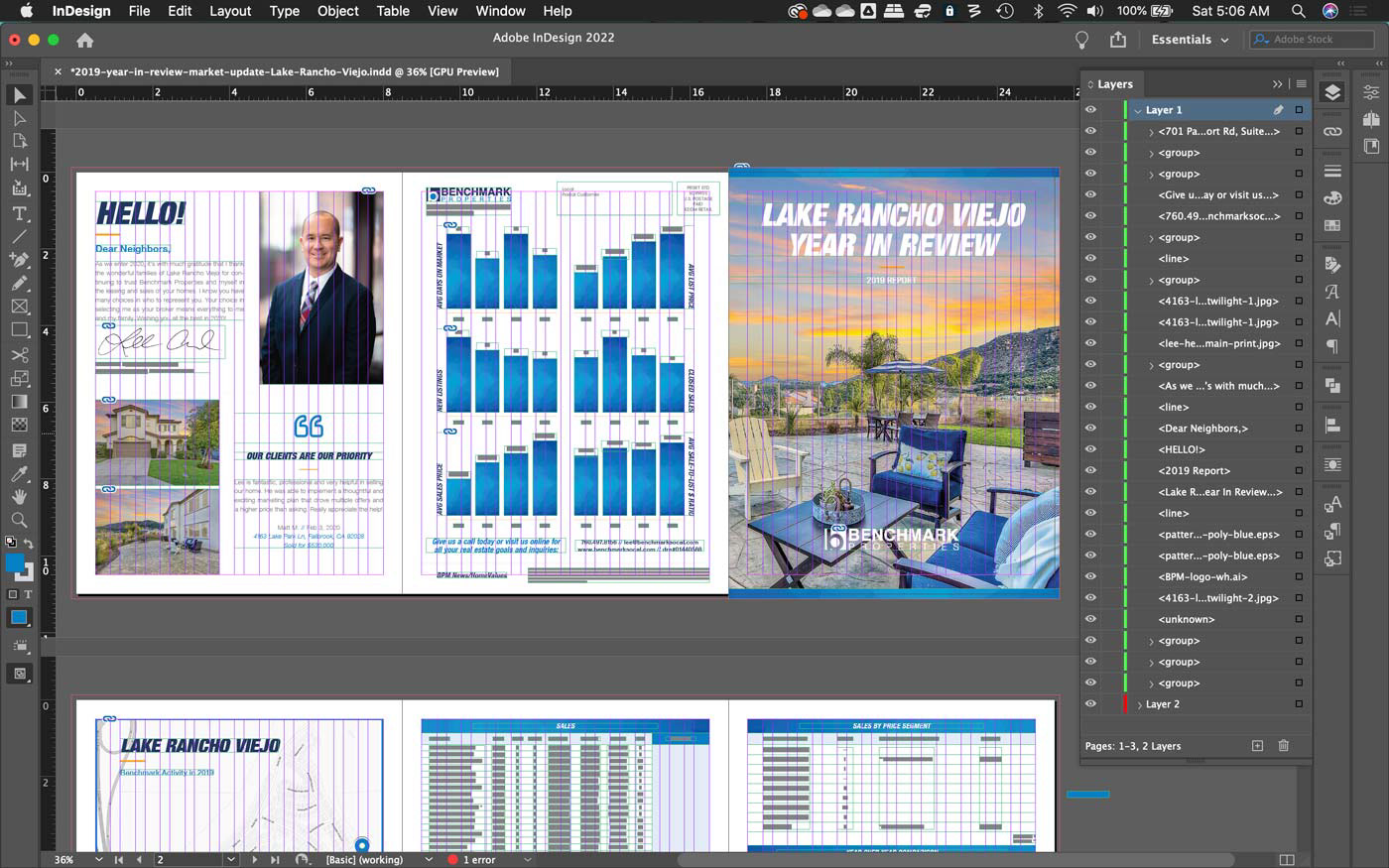The height and width of the screenshot is (868, 1389).
Task: Open the Table menu
Action: tap(393, 11)
